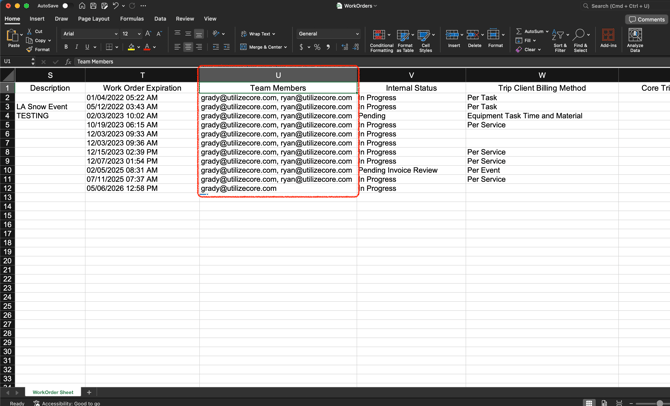This screenshot has width=670, height=406.
Task: Align text to the left
Action: tap(177, 47)
